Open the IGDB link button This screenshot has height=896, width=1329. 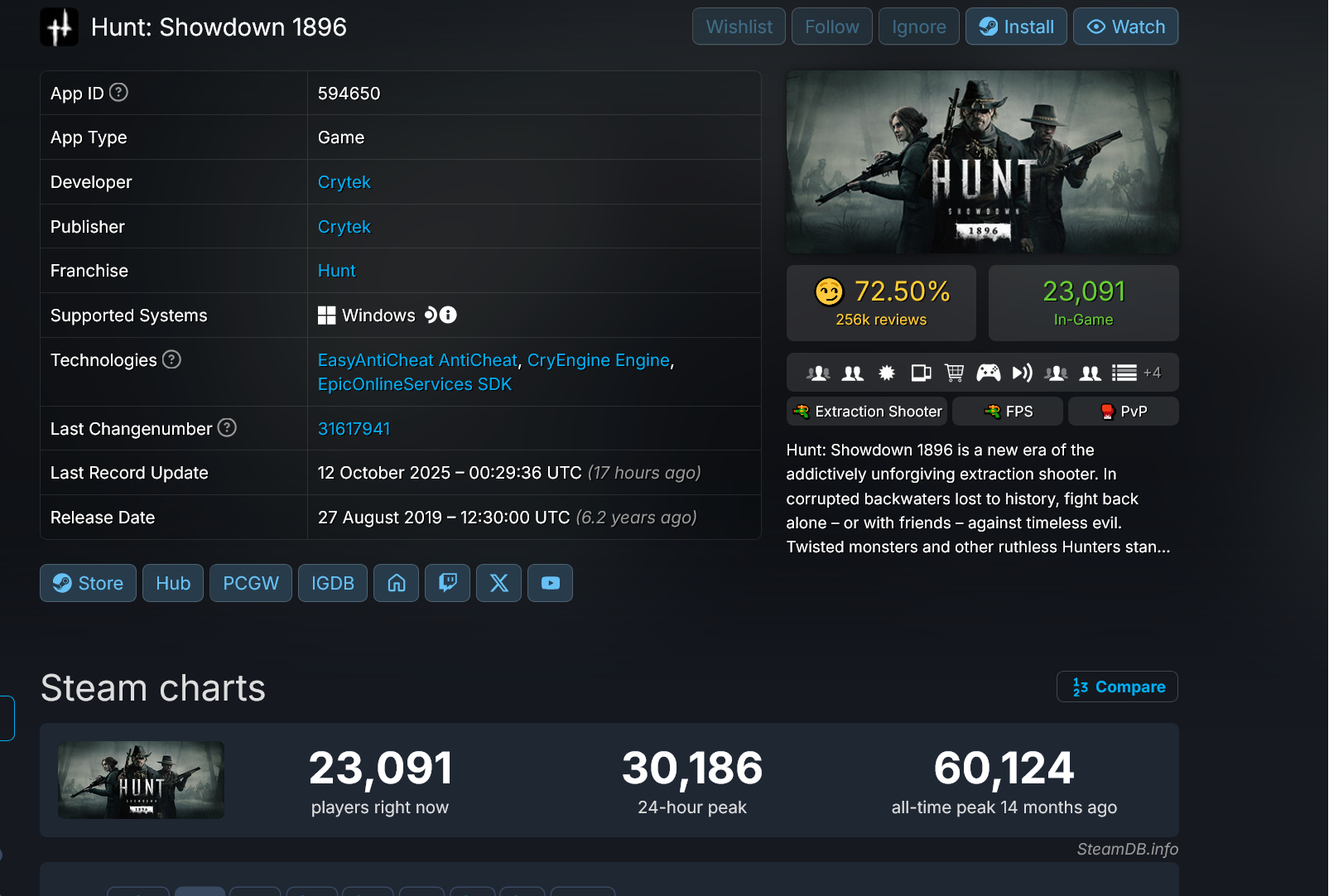pyautogui.click(x=333, y=583)
